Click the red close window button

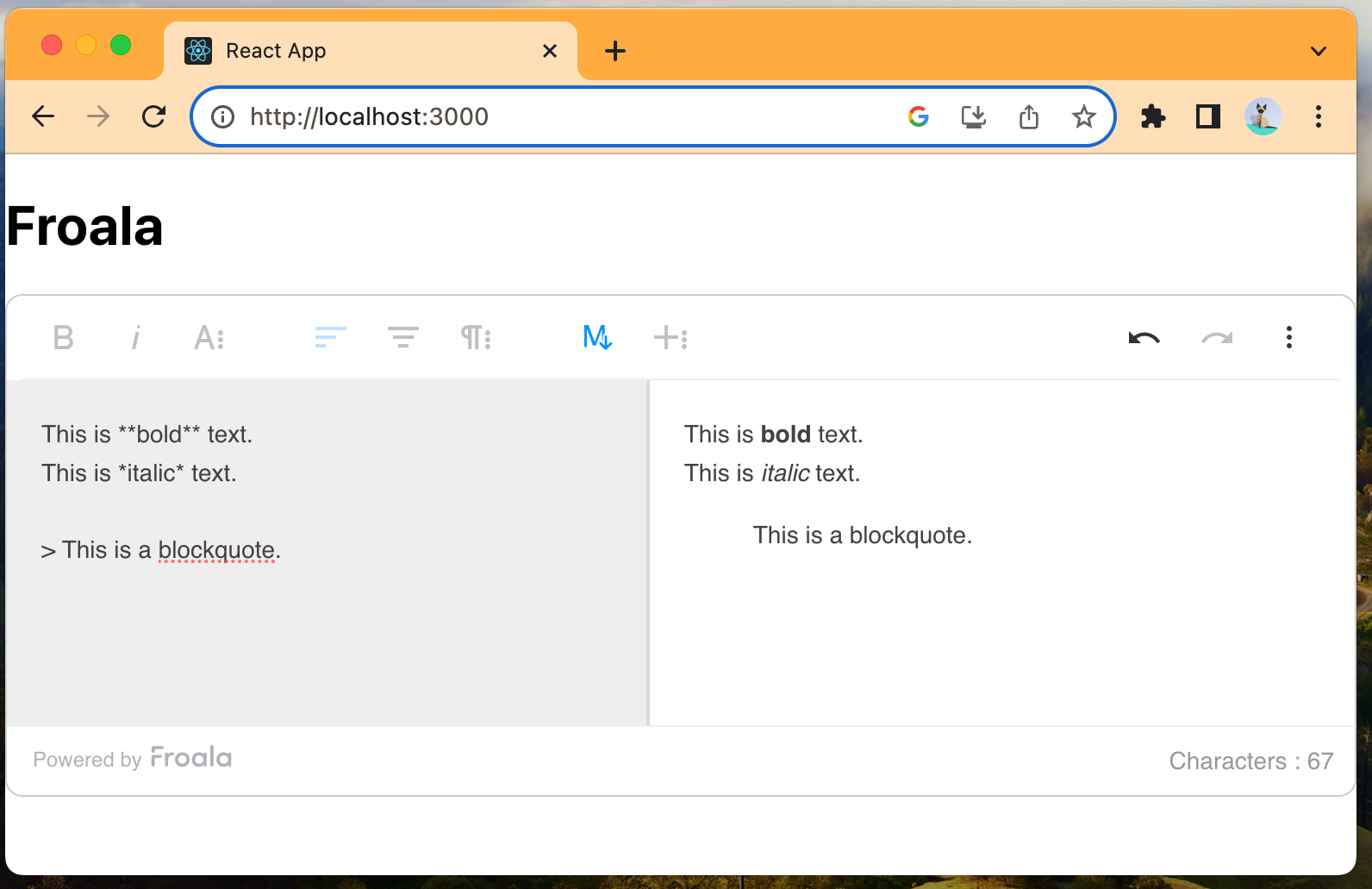click(x=52, y=45)
